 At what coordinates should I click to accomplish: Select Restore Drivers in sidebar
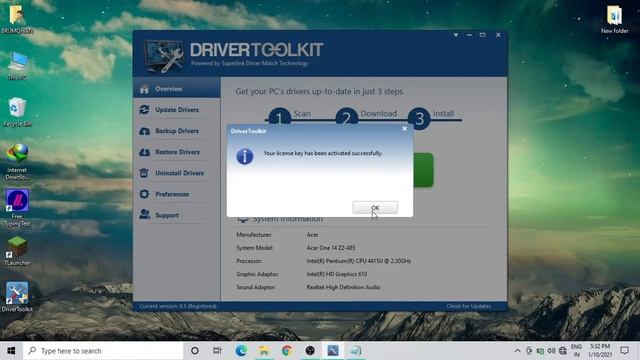click(x=177, y=152)
